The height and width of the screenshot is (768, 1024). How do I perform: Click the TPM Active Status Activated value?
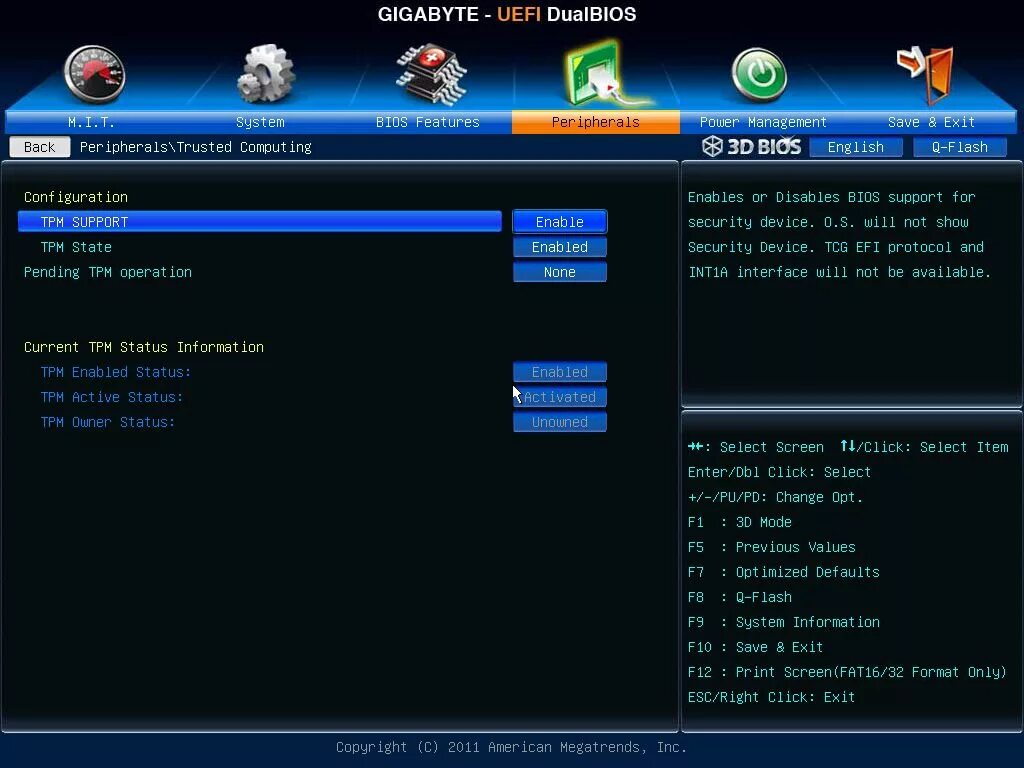(560, 396)
